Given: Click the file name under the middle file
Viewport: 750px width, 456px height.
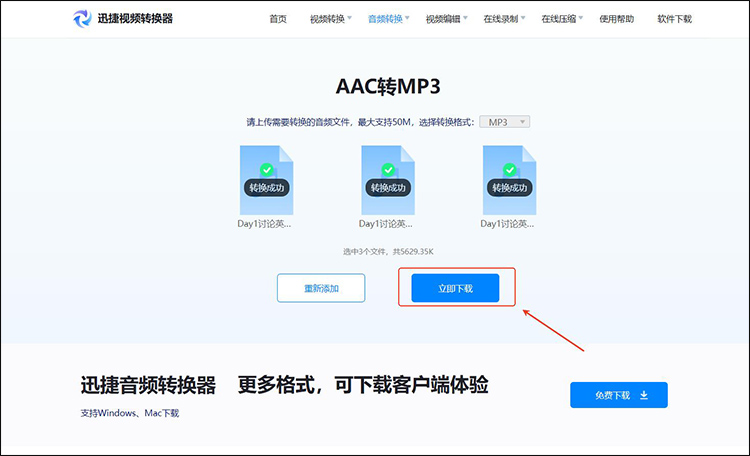Looking at the screenshot, I should tap(387, 224).
